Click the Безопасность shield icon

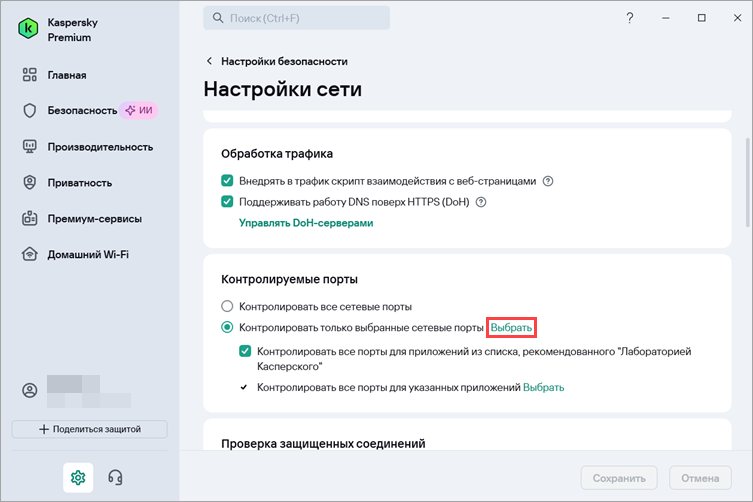click(x=29, y=110)
